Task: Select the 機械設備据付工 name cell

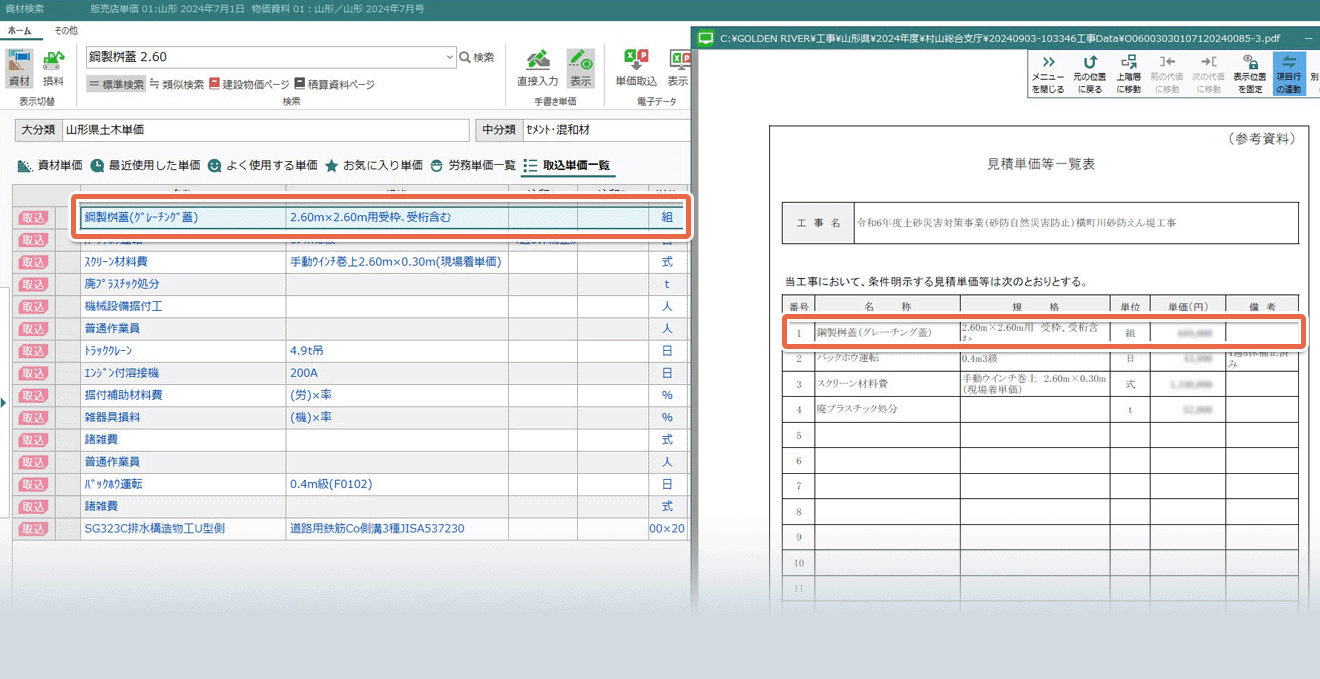Action: coord(183,306)
